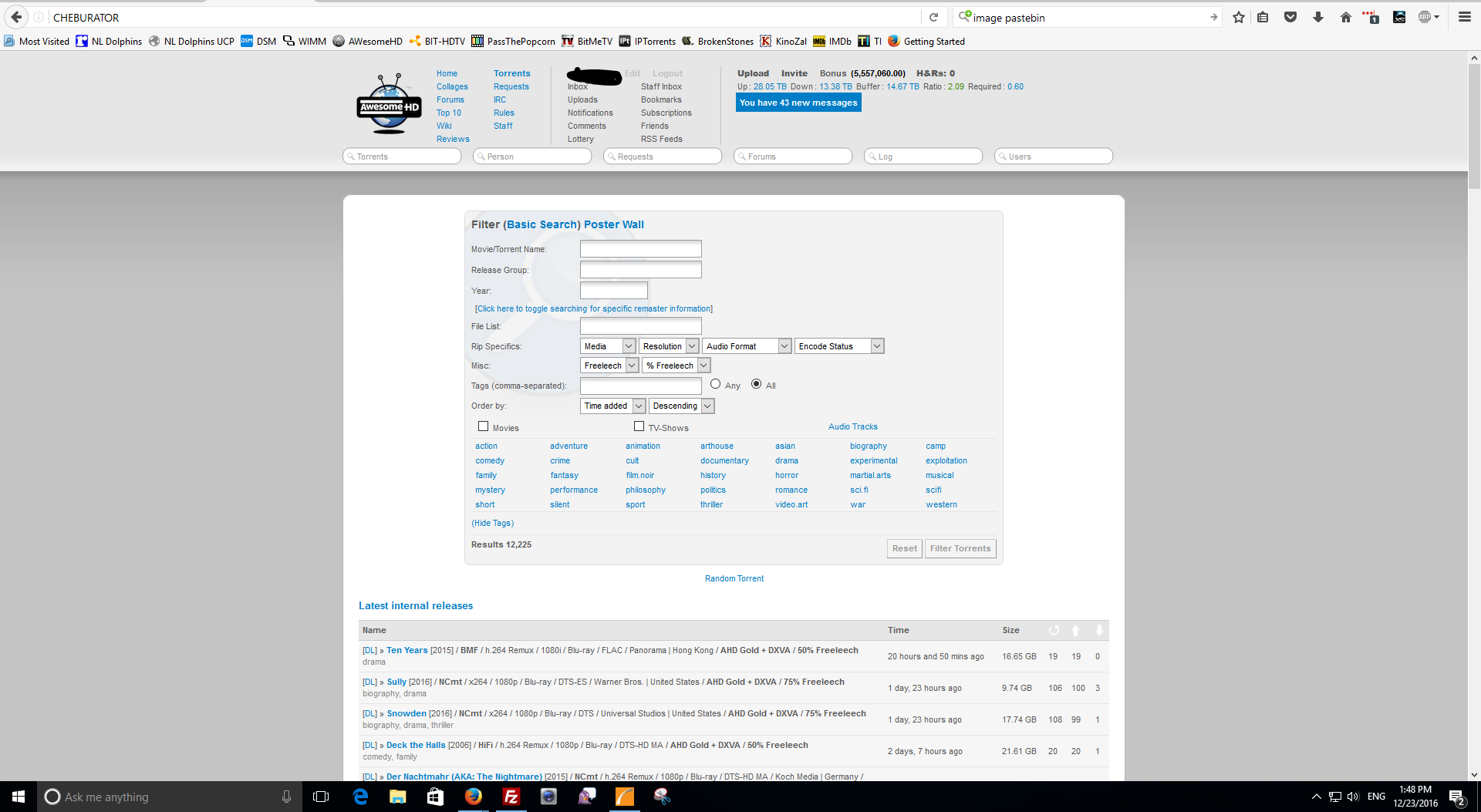Open Forums in site navigation
The image size is (1481, 812).
(450, 99)
